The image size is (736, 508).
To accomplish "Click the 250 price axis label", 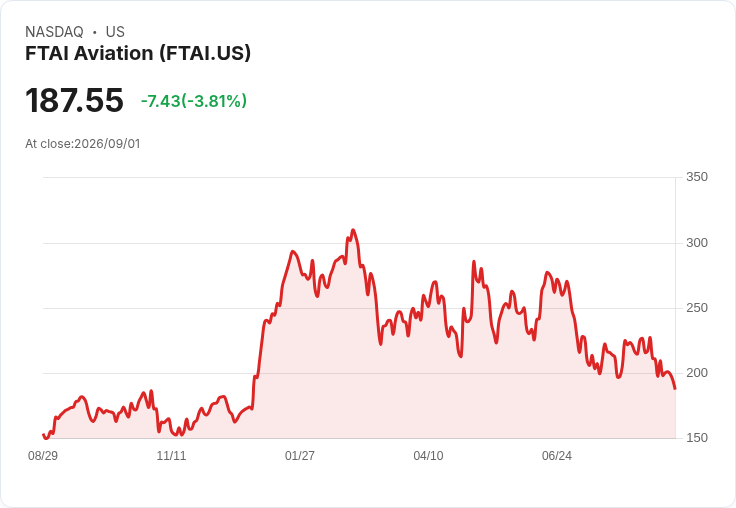I will (697, 308).
